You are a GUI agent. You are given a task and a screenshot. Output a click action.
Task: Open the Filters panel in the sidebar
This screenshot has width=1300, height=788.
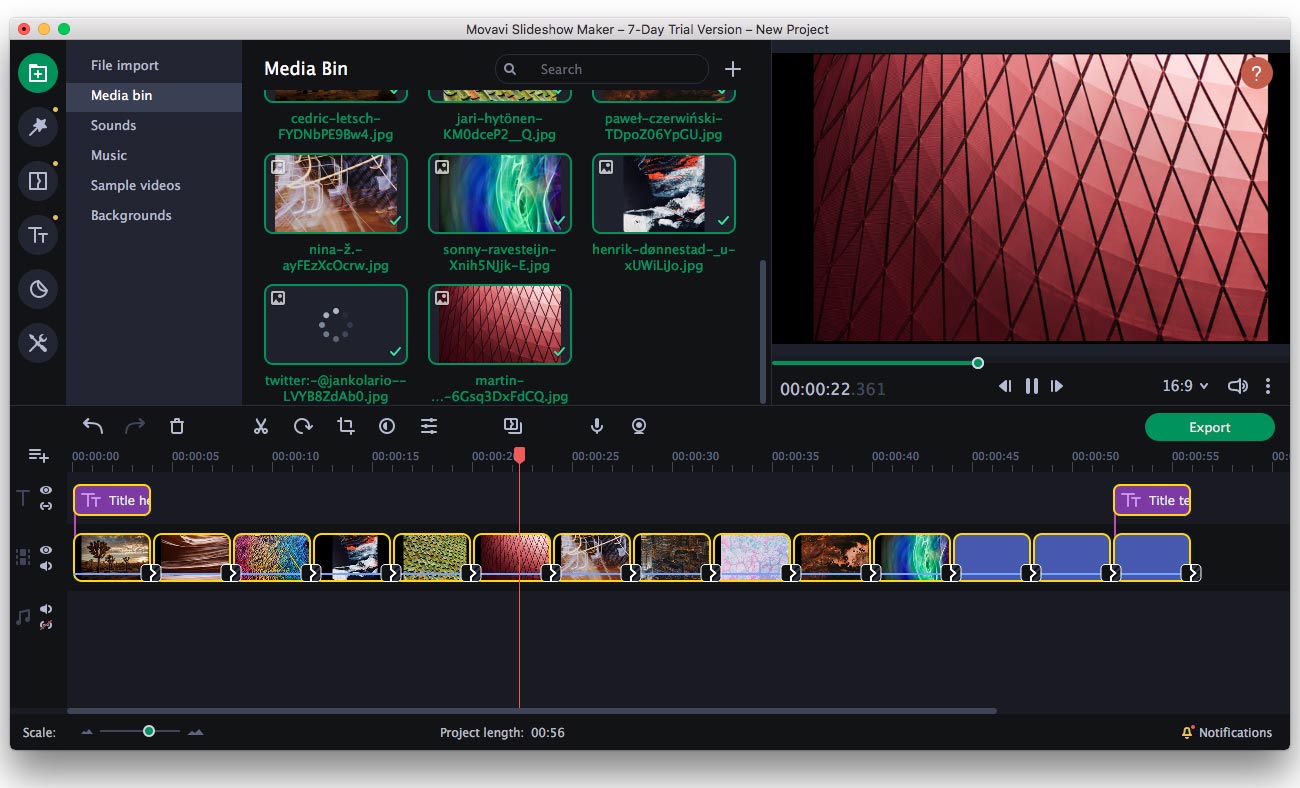(38, 125)
